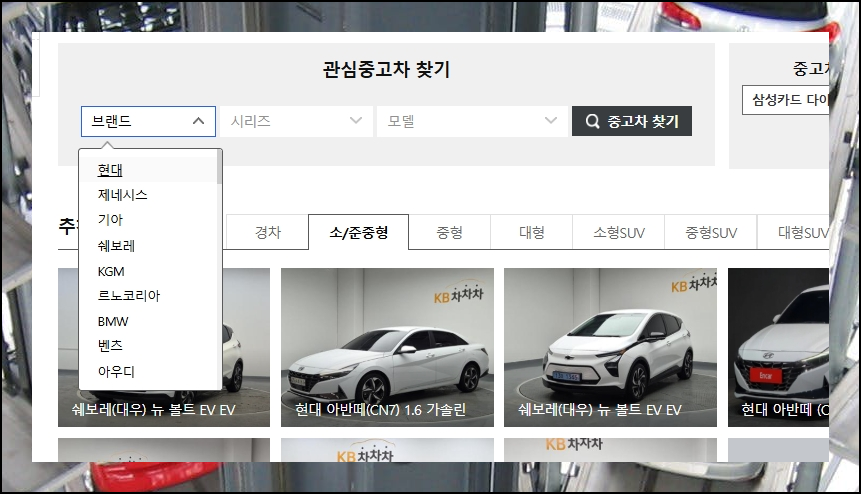Select 제네시스 from the brand list
This screenshot has height=494, width=861.
coord(122,195)
